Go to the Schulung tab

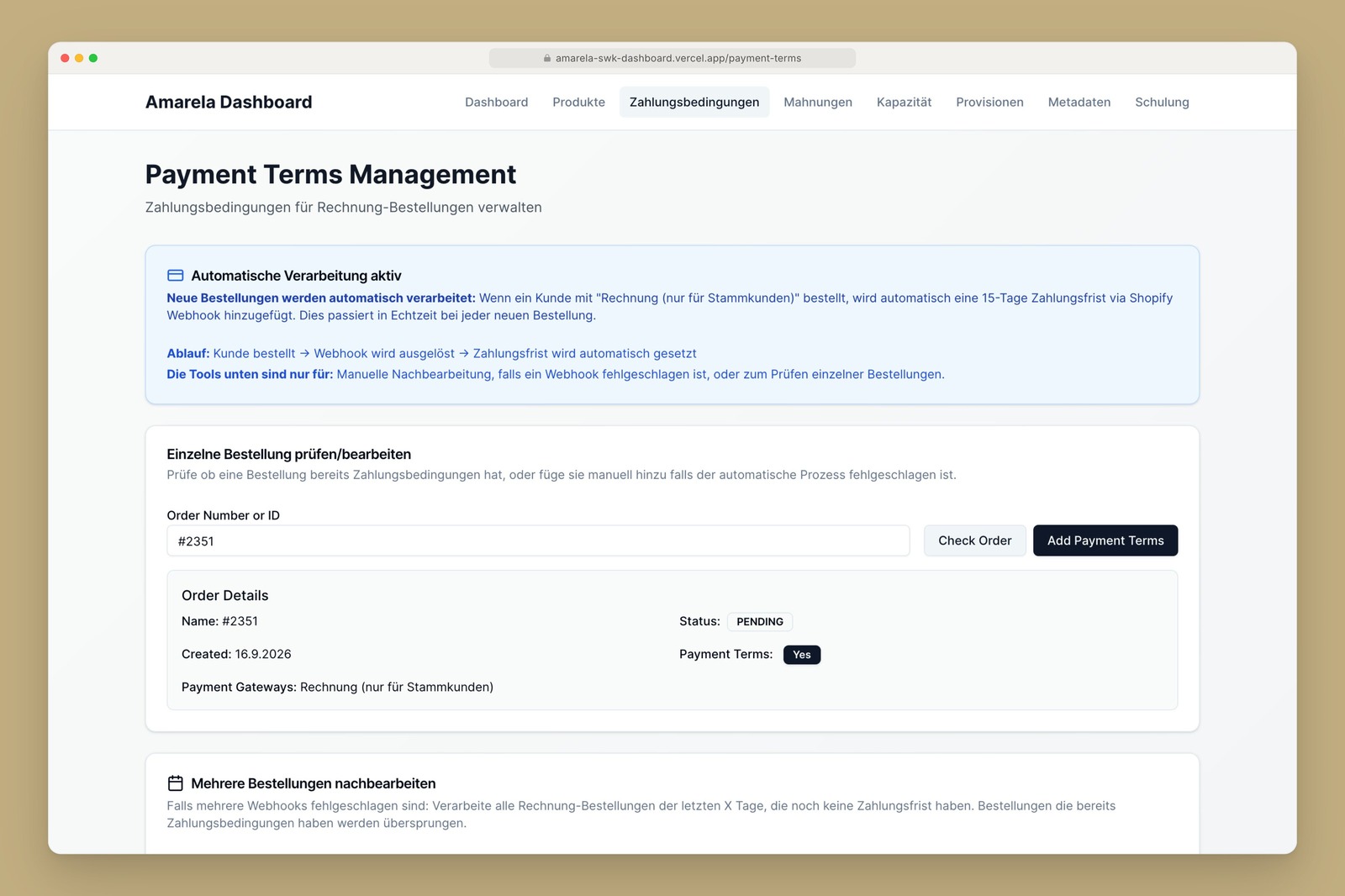pos(1162,103)
